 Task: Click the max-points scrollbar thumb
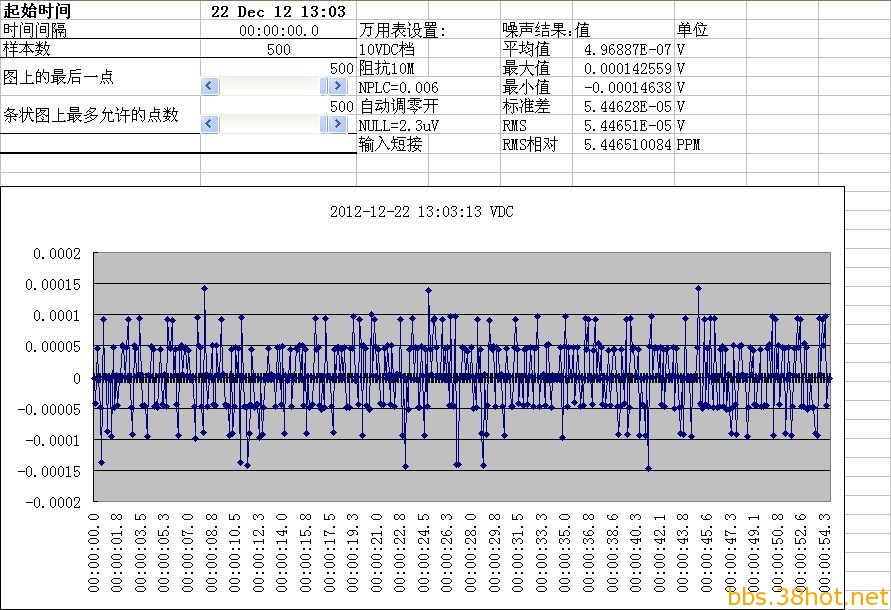tap(324, 124)
